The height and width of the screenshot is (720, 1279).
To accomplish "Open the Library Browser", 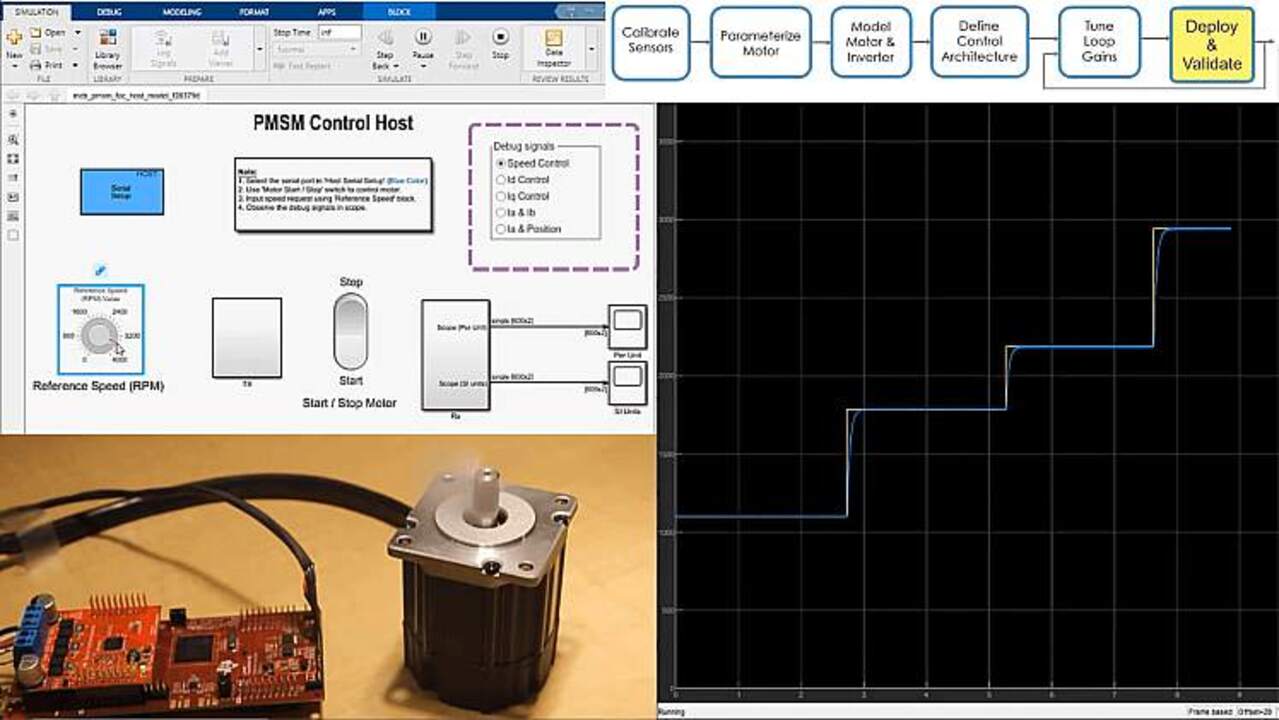I will [x=107, y=45].
